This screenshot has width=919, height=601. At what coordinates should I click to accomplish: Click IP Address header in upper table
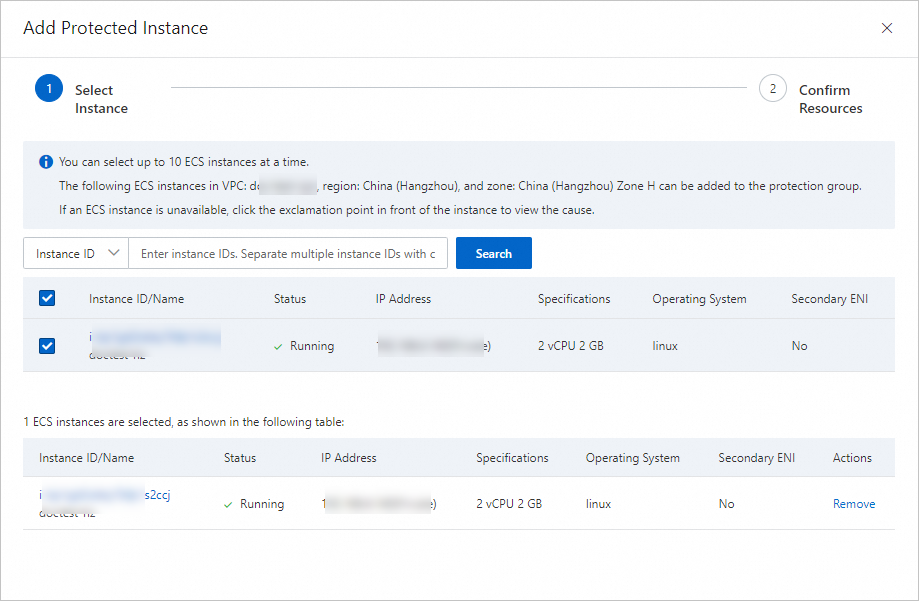403,299
